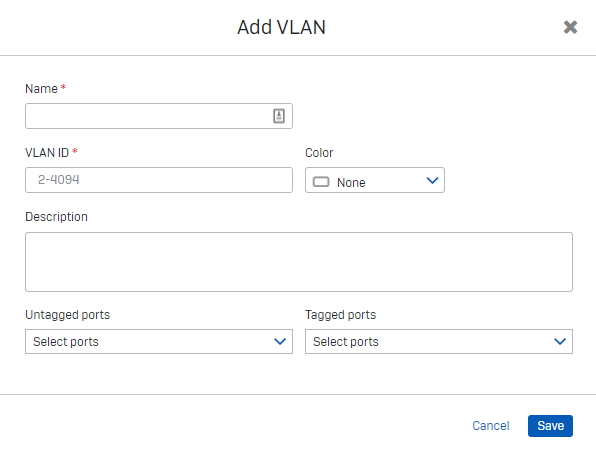Click the Tagged ports label
This screenshot has width=596, height=458.
[341, 315]
